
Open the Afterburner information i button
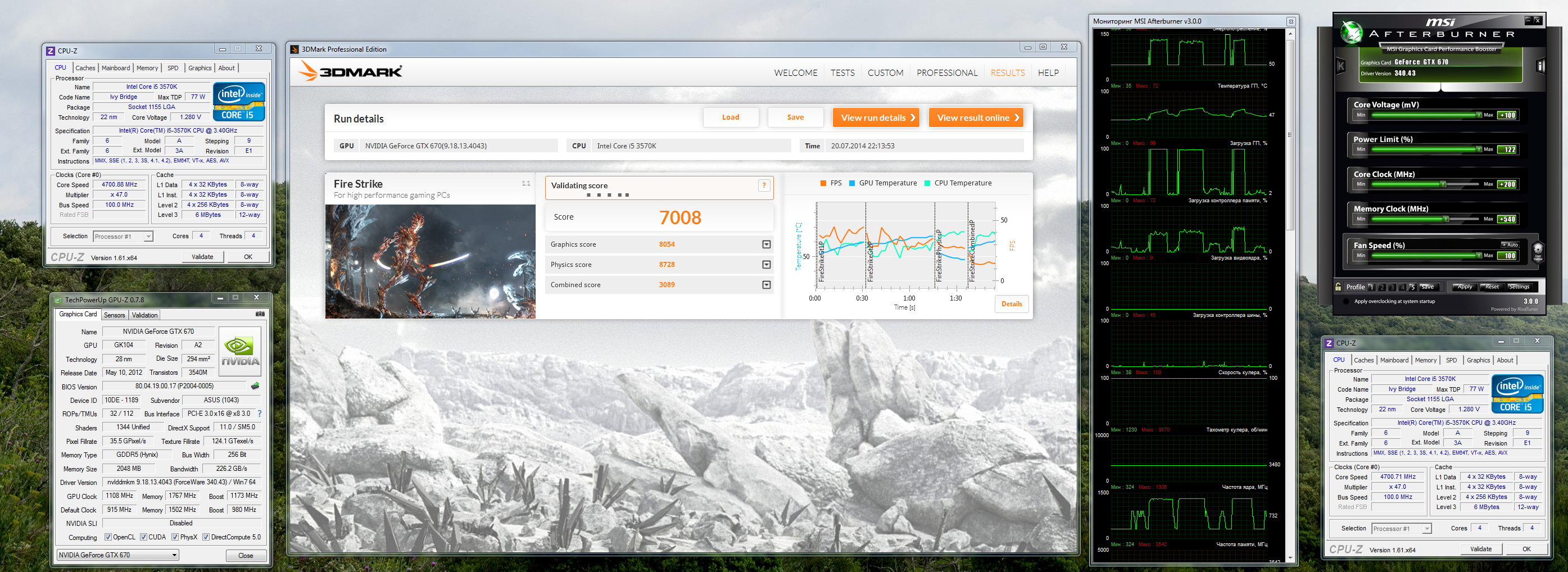pyautogui.click(x=1540, y=65)
